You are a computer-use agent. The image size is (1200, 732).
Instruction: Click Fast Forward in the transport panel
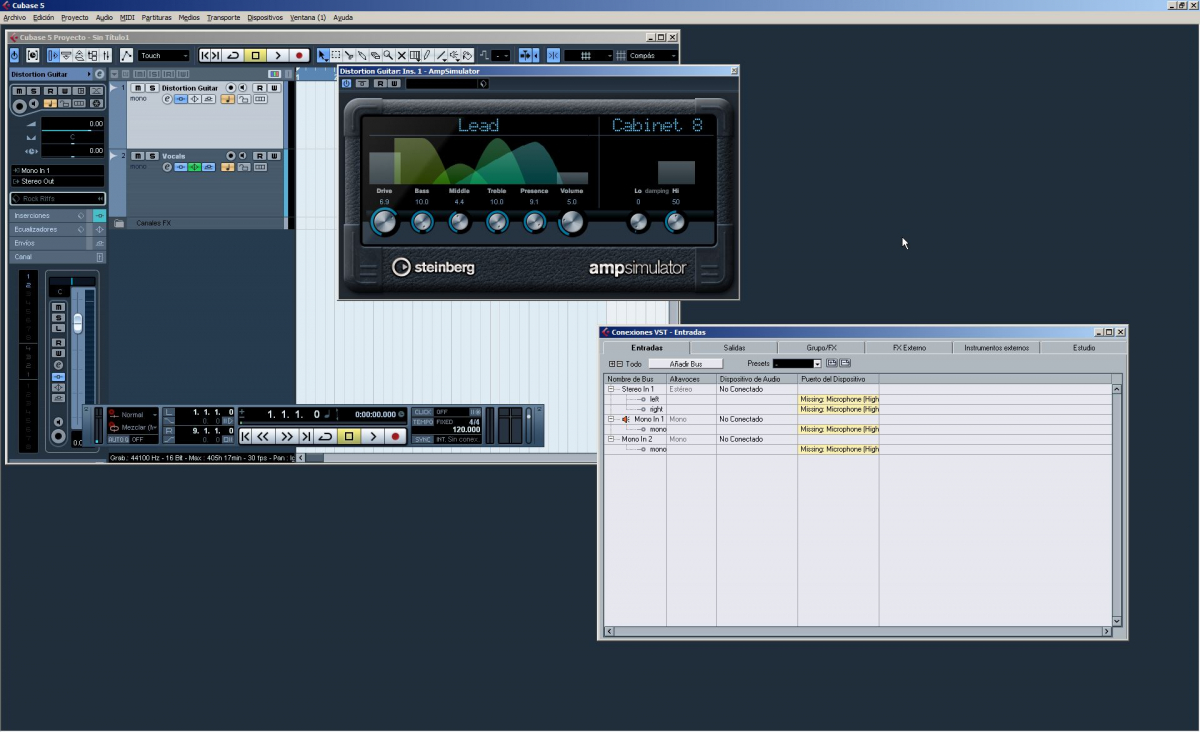[287, 436]
